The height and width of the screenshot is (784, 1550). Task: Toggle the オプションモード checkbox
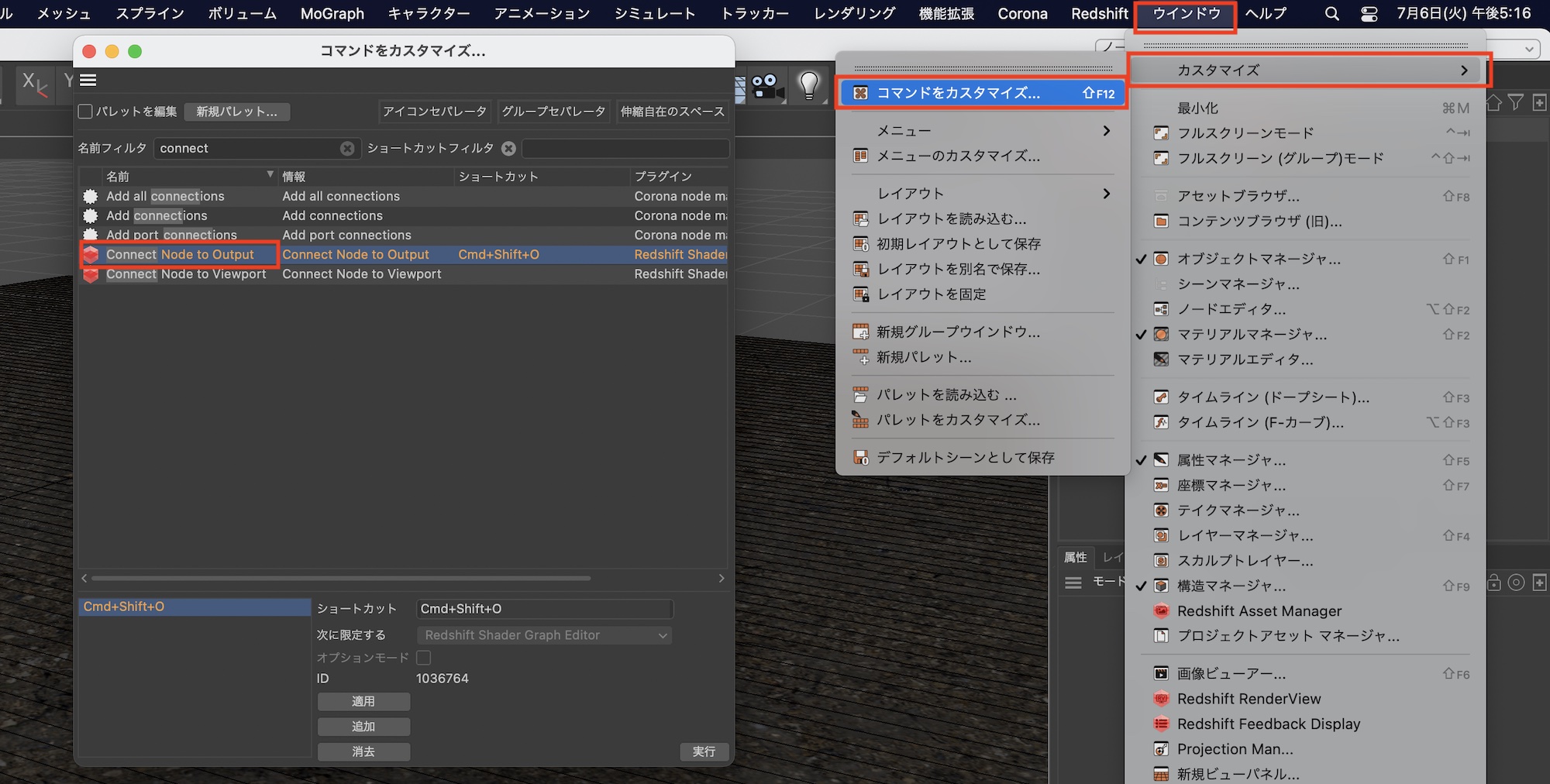424,658
